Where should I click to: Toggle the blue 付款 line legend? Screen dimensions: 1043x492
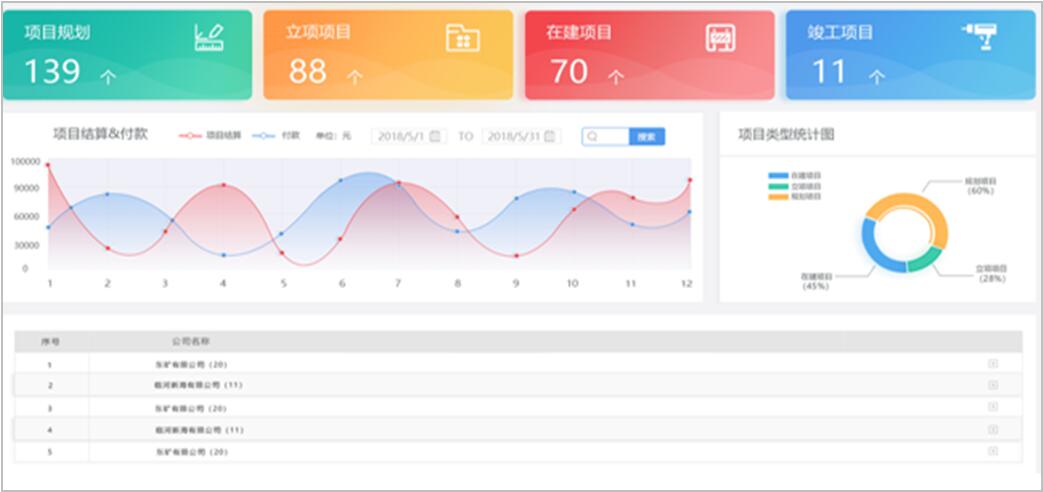tap(276, 136)
